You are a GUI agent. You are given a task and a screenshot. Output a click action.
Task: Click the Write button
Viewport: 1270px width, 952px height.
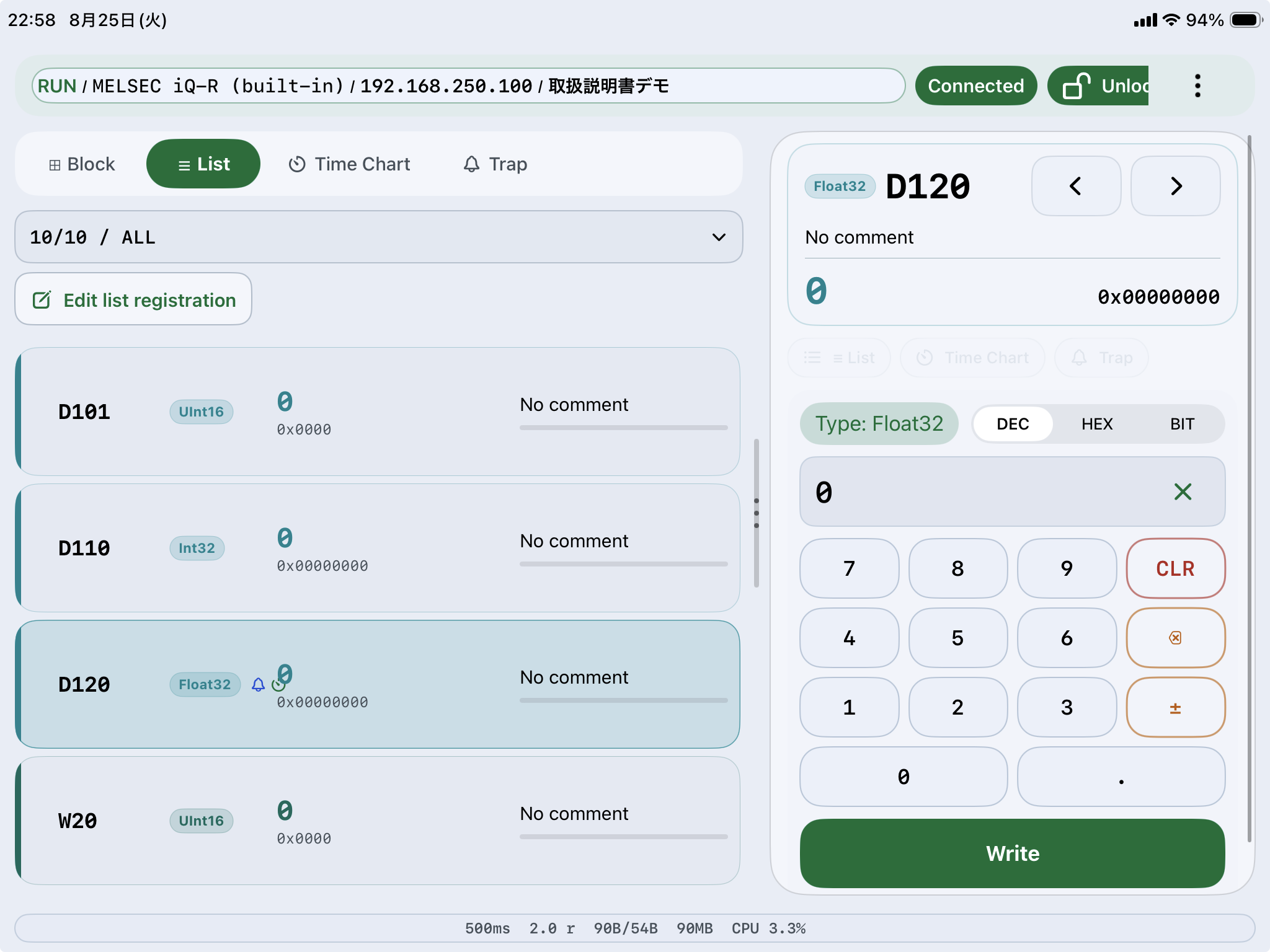tap(1012, 853)
